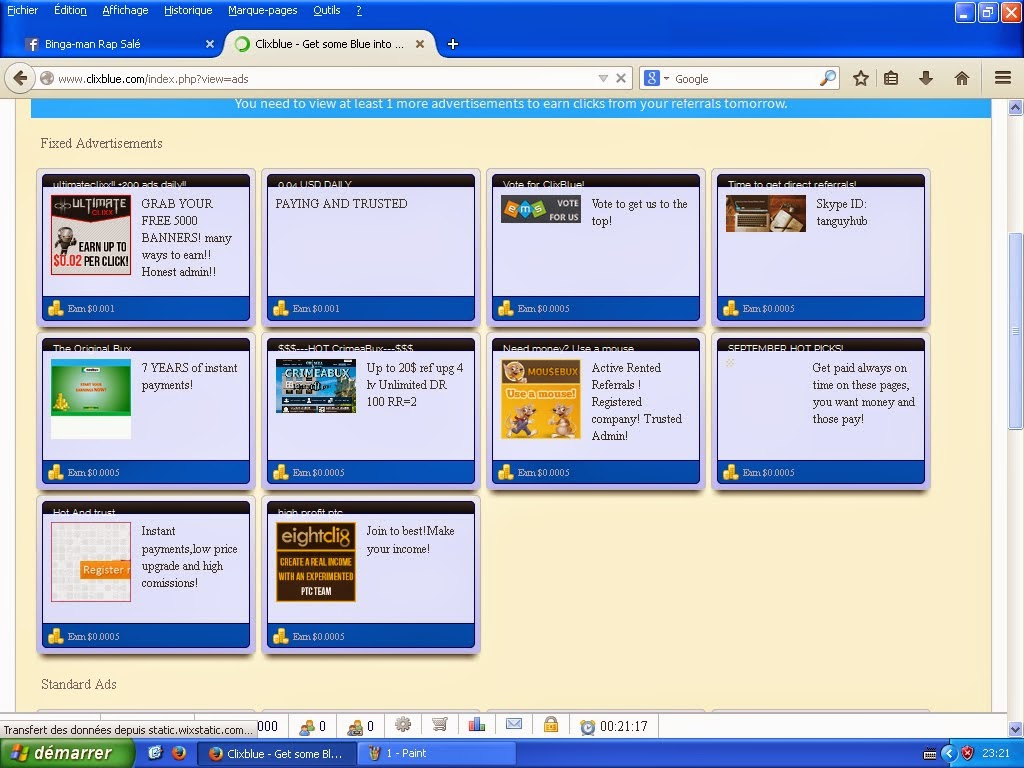Close the Binga-man Rap Salé tab
Image resolution: width=1024 pixels, height=768 pixels.
210,44
